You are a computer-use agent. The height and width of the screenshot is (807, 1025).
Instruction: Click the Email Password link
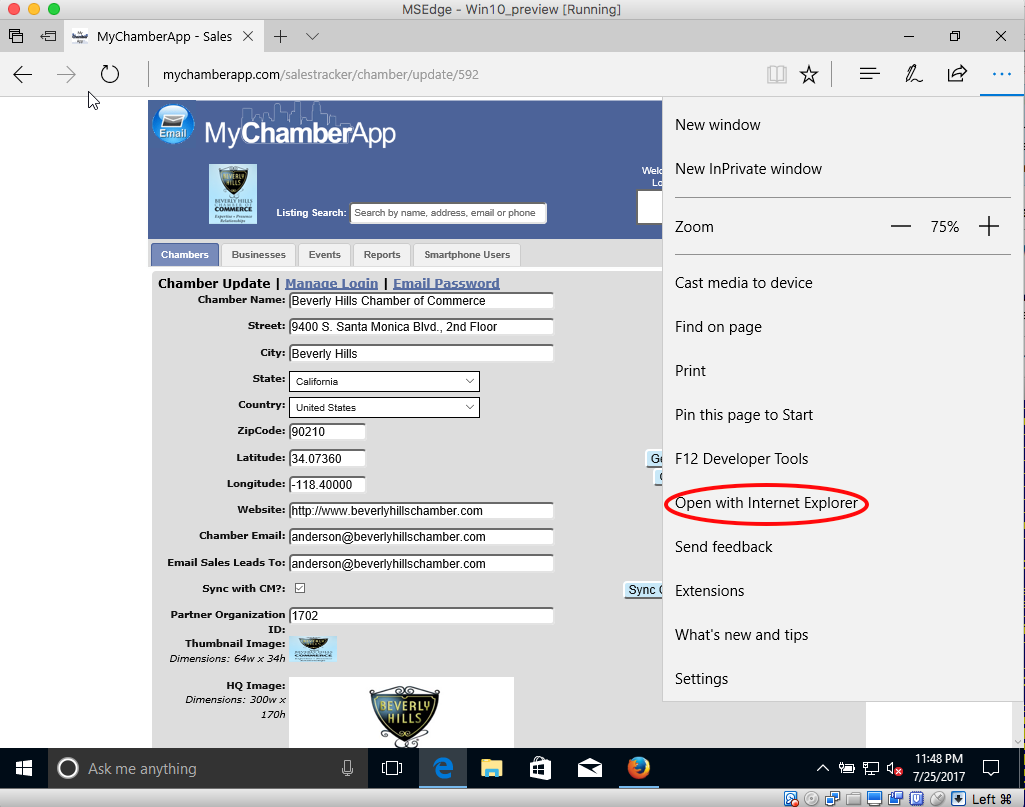446,283
